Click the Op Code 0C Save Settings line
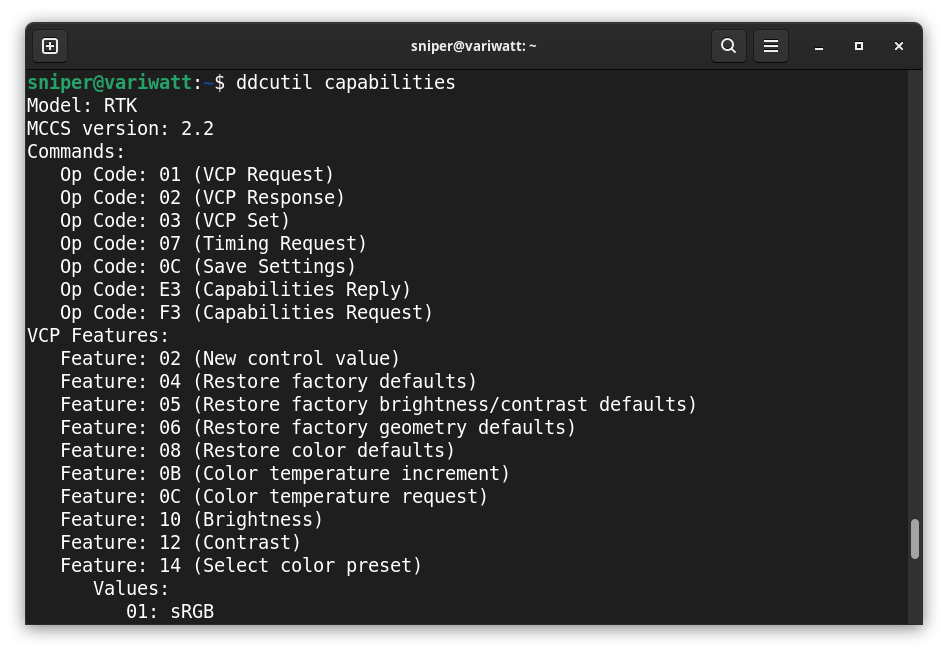The image size is (948, 653). point(208,267)
